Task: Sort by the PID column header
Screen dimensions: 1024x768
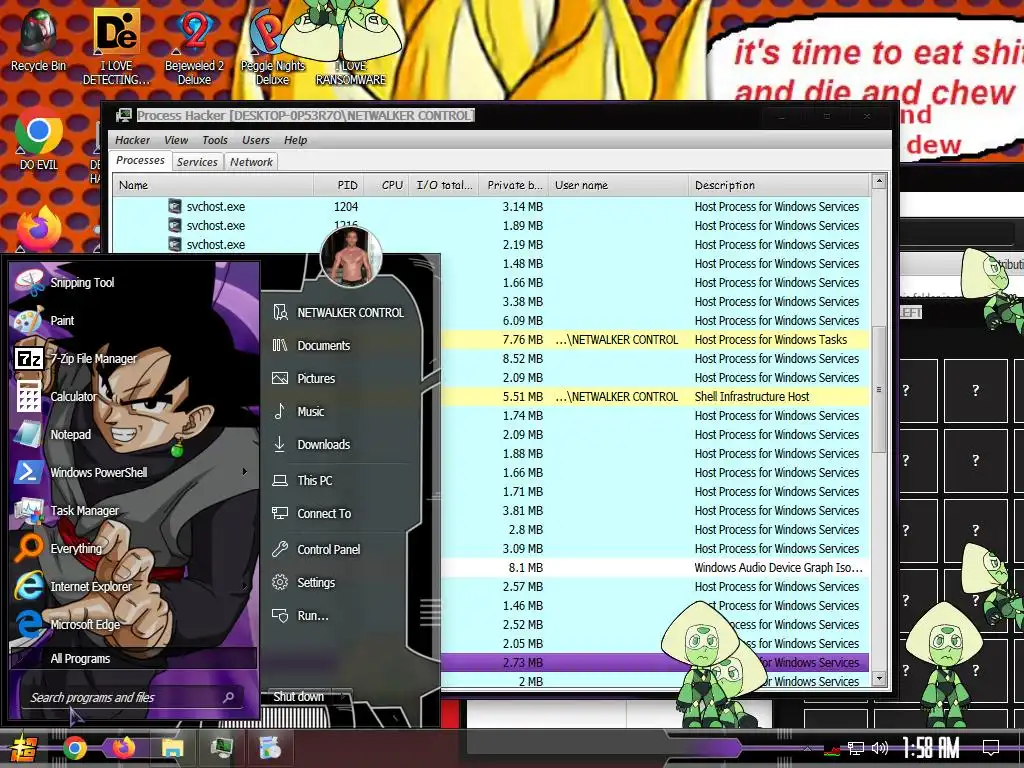Action: [339, 185]
